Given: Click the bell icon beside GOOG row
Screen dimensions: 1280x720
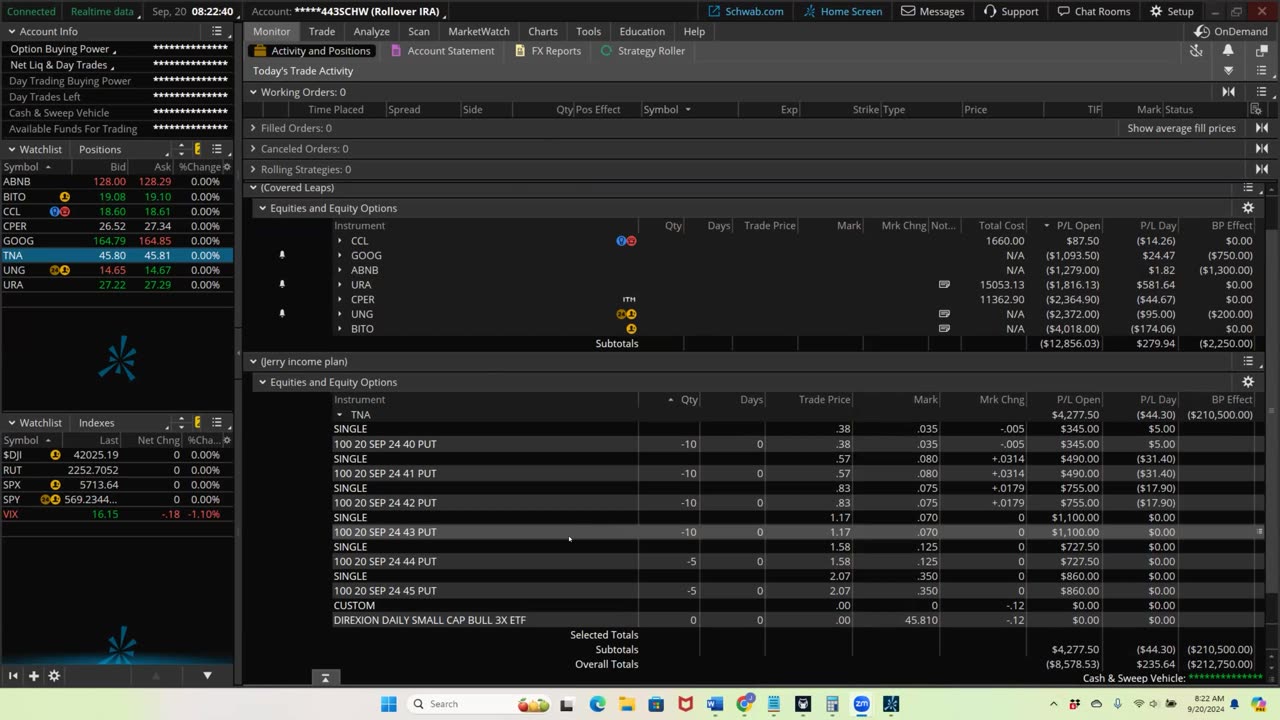Looking at the screenshot, I should click(x=282, y=255).
